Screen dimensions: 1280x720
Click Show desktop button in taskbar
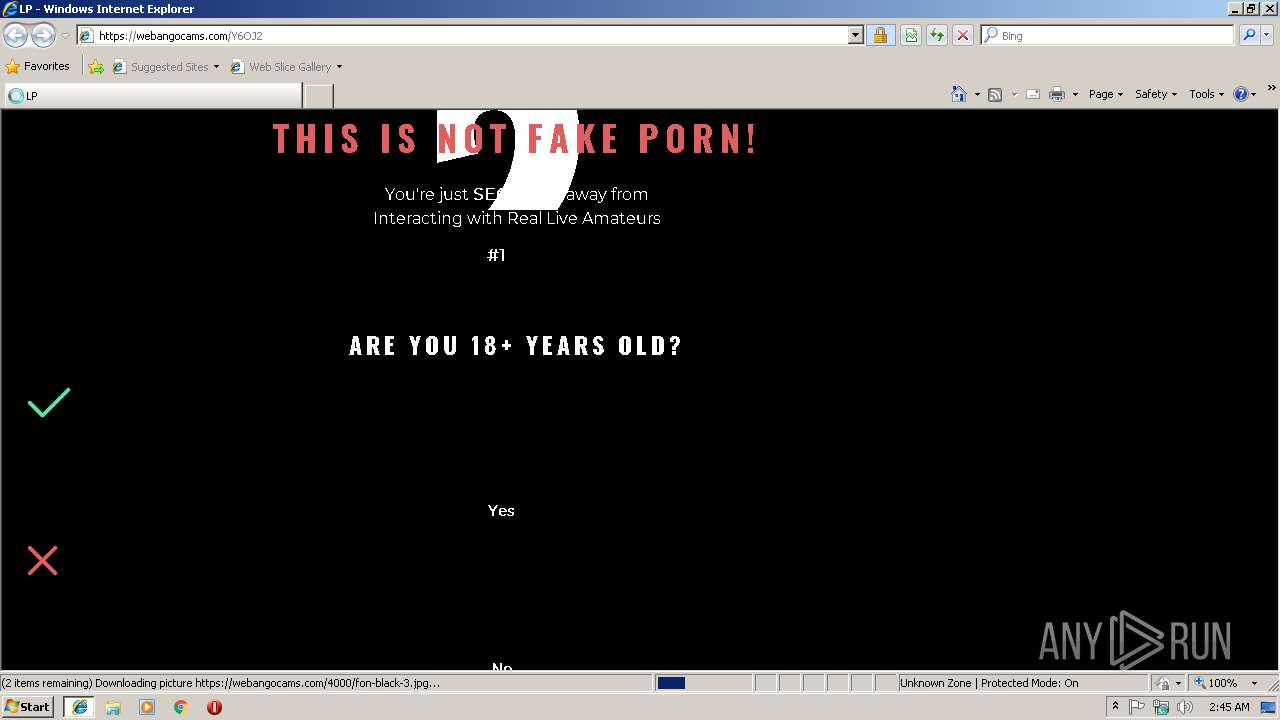pyautogui.click(x=1269, y=707)
